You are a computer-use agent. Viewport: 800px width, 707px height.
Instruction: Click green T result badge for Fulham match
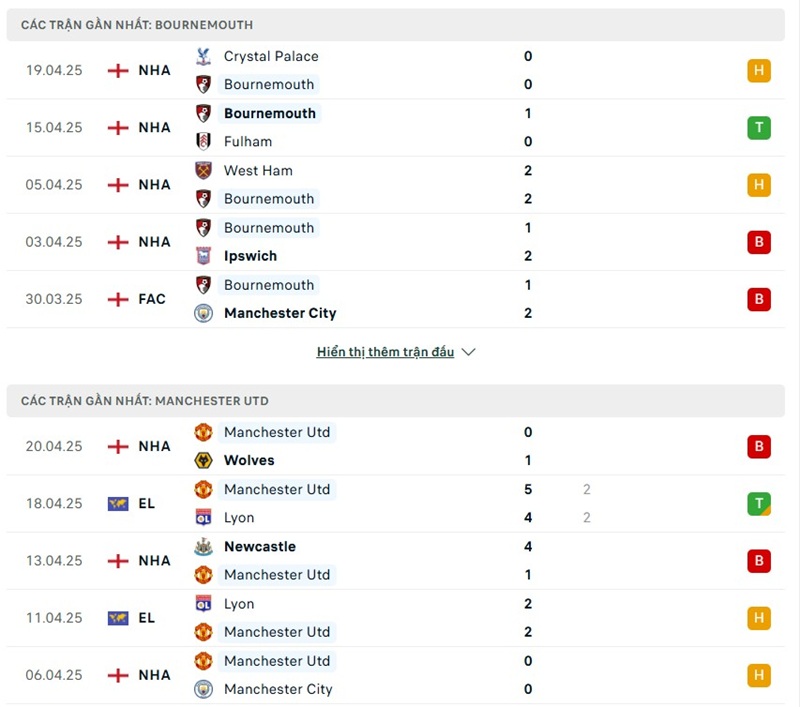click(759, 128)
